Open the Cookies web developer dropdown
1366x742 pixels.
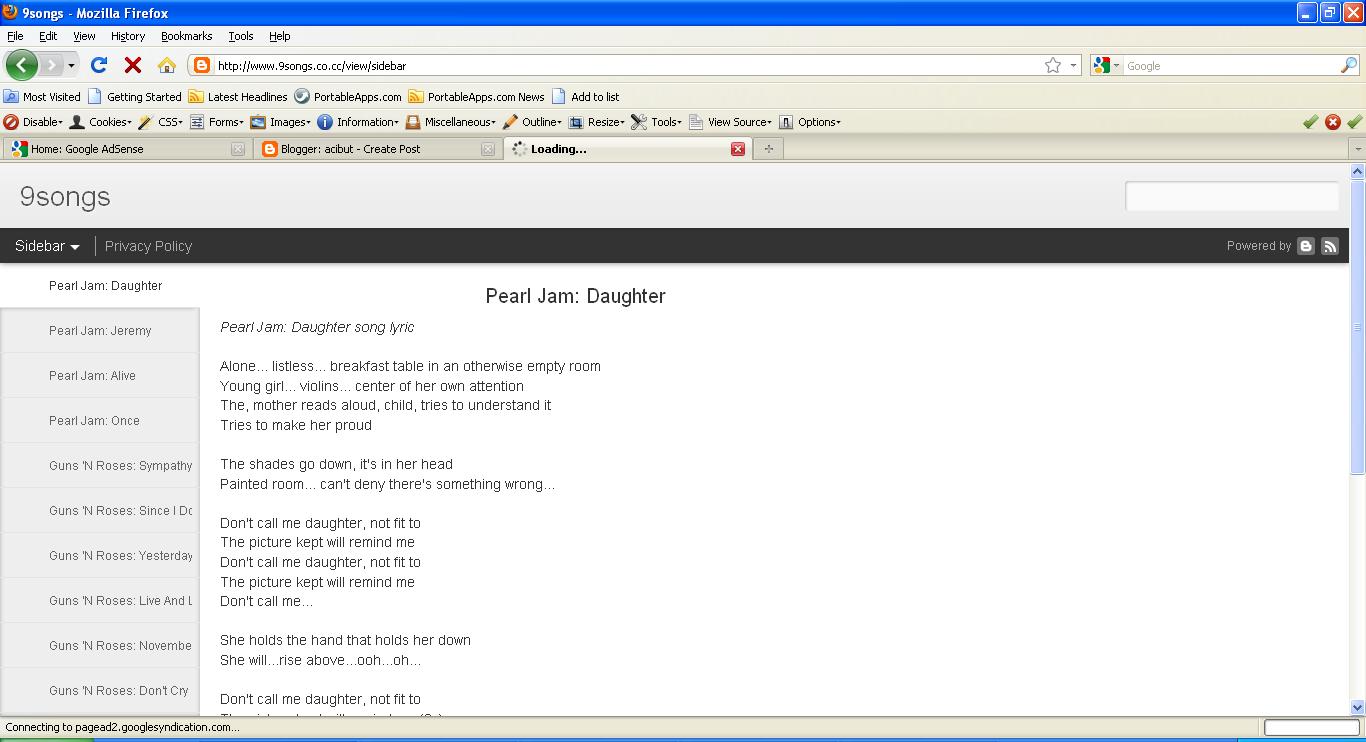(x=101, y=122)
